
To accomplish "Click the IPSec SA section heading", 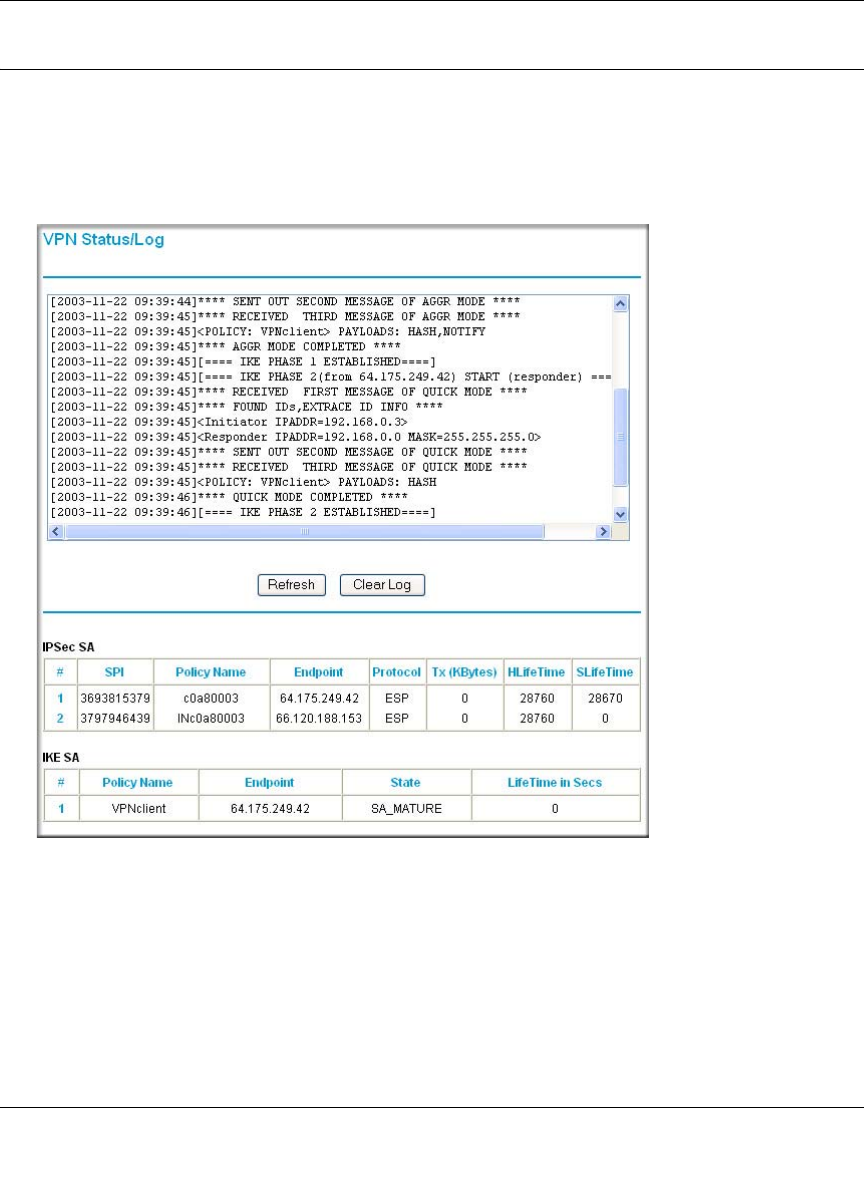I will (69, 647).
